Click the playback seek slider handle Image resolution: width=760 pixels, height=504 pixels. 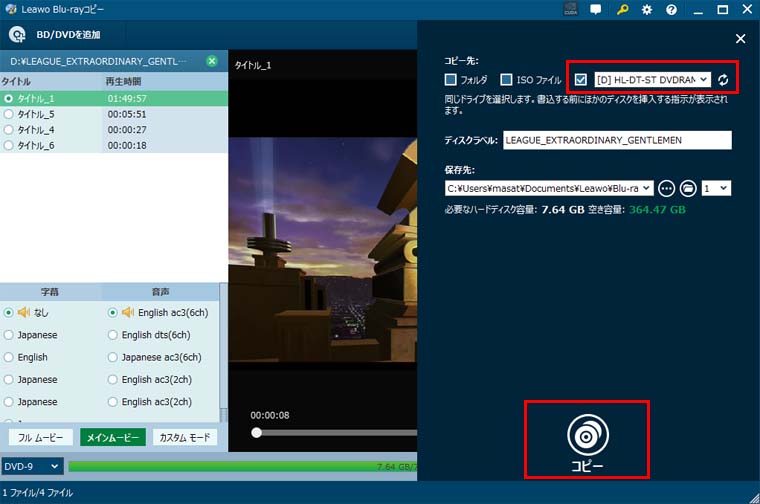(257, 432)
